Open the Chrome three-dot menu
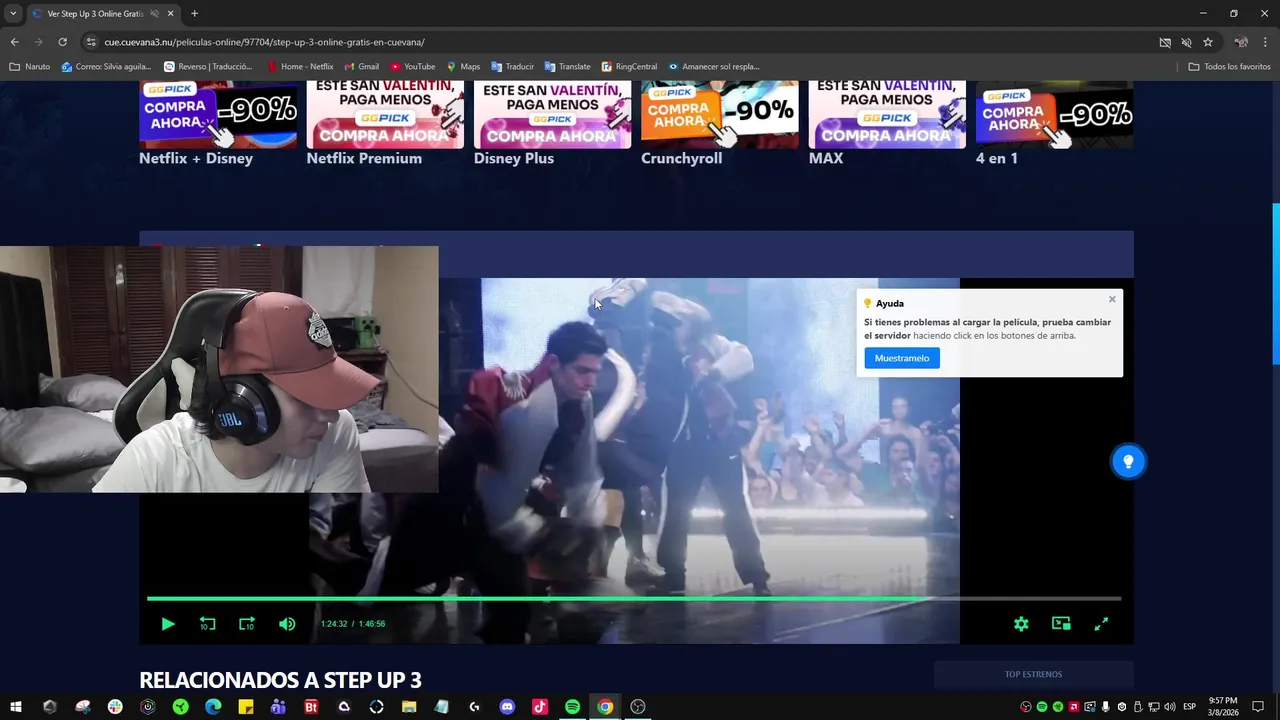 (x=1265, y=42)
